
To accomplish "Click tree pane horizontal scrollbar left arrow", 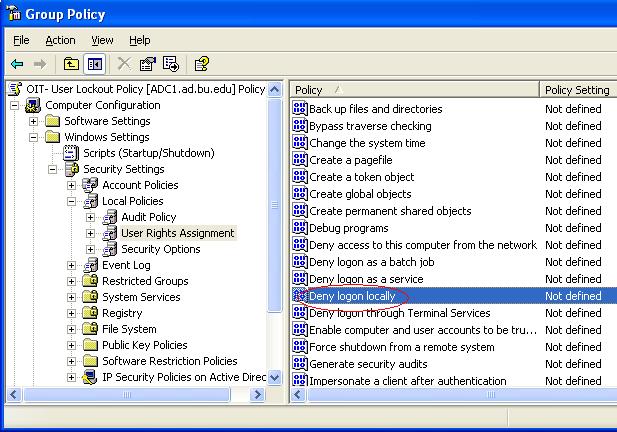I will click(x=15, y=394).
